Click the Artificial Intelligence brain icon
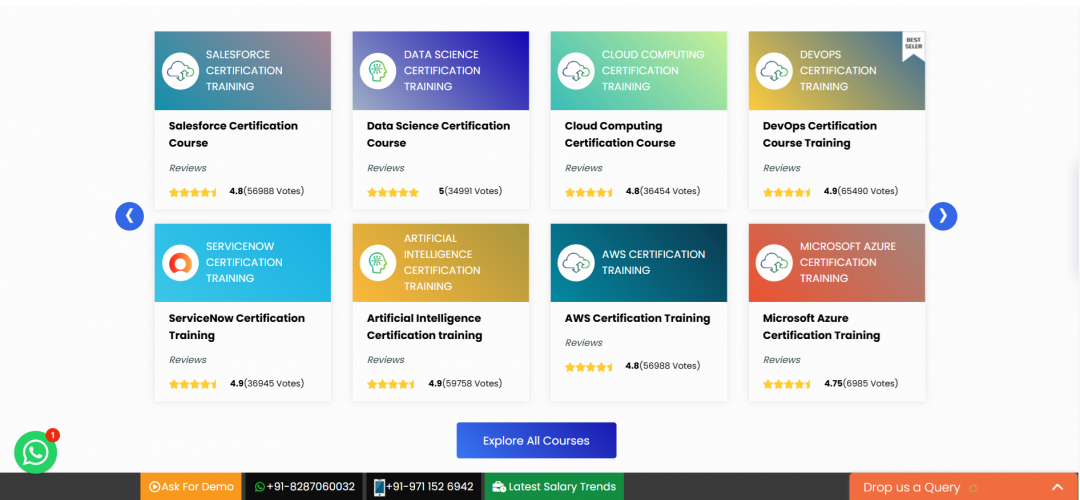Screen dimensions: 1080x500 tap(378, 262)
